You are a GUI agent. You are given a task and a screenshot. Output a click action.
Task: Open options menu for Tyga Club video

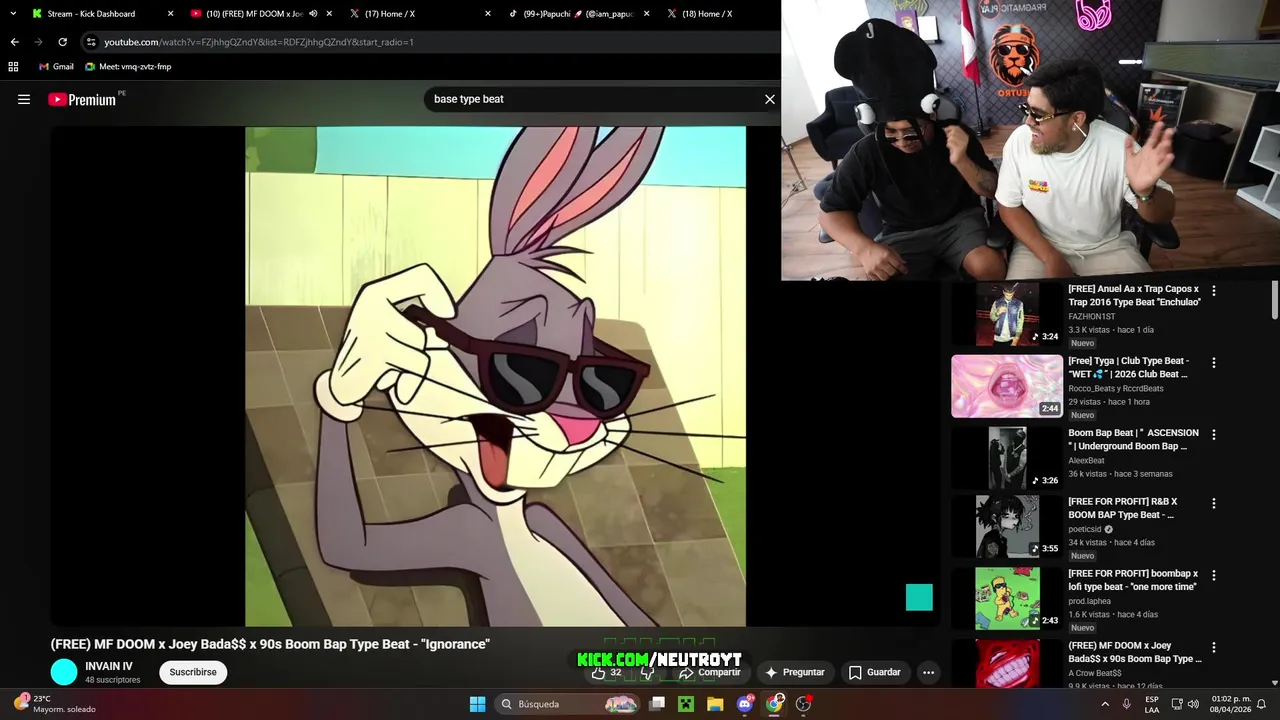click(1214, 363)
